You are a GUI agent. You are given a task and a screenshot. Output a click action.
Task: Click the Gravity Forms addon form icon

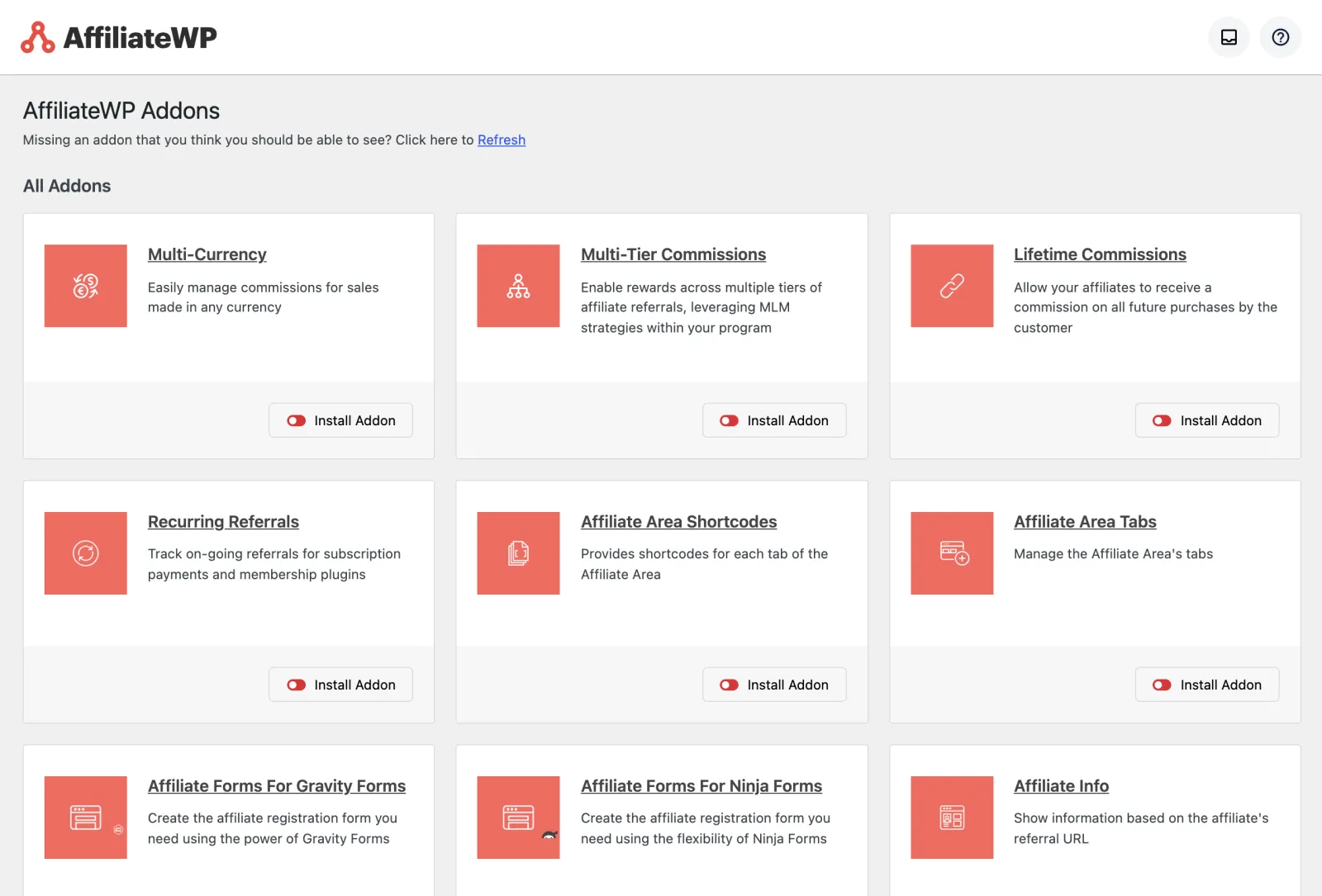(x=86, y=818)
